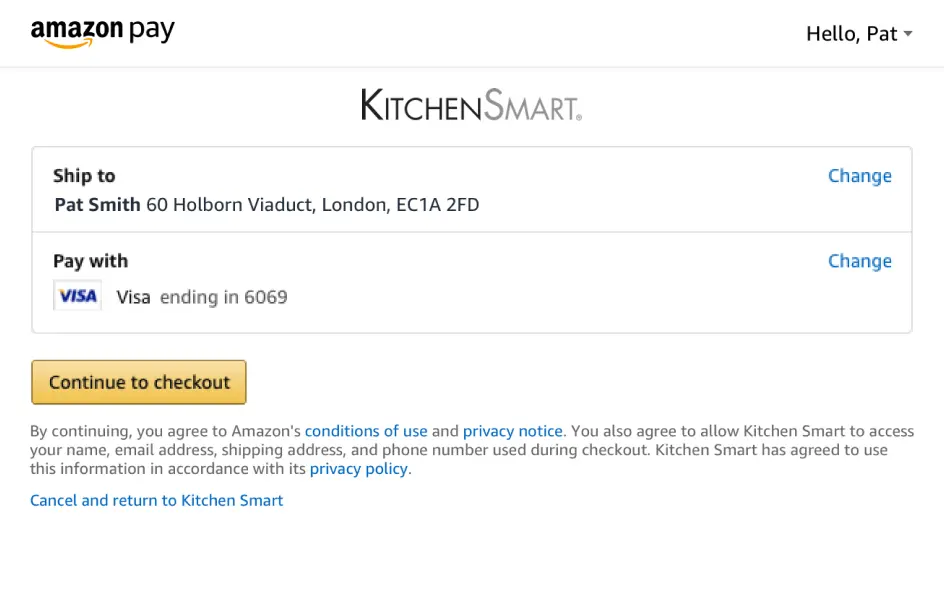Open Amazon's privacy notice link
Image resolution: width=944 pixels, height=600 pixels.
pos(512,431)
